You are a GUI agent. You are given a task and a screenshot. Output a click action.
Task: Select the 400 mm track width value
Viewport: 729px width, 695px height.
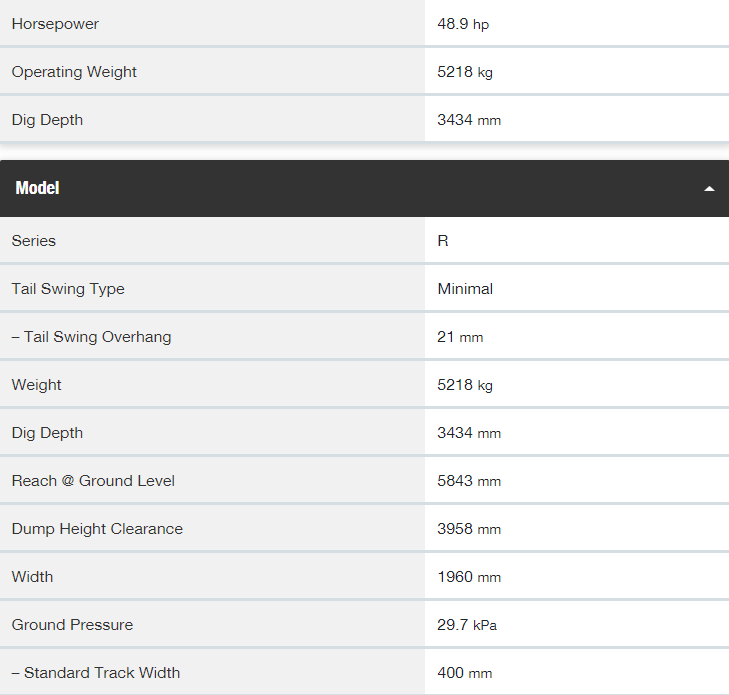[x=464, y=673]
